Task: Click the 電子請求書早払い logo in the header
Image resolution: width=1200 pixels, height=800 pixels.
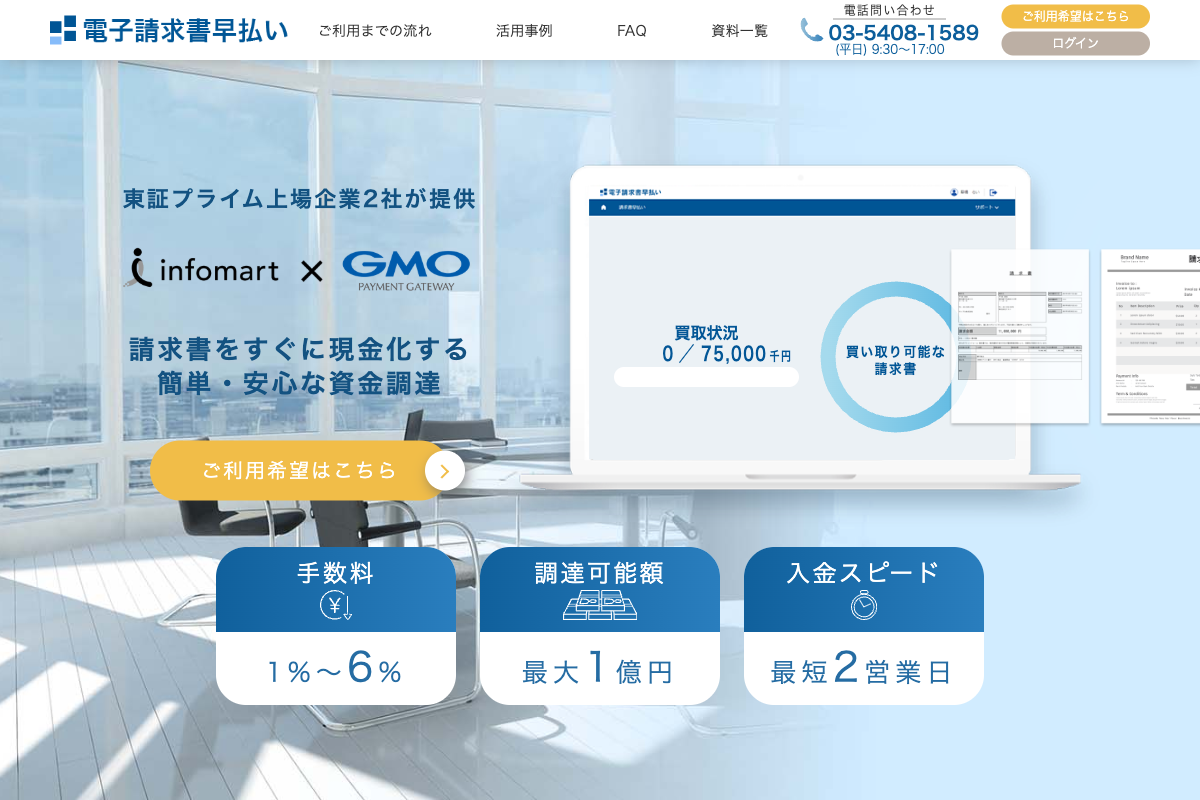Action: [x=169, y=30]
